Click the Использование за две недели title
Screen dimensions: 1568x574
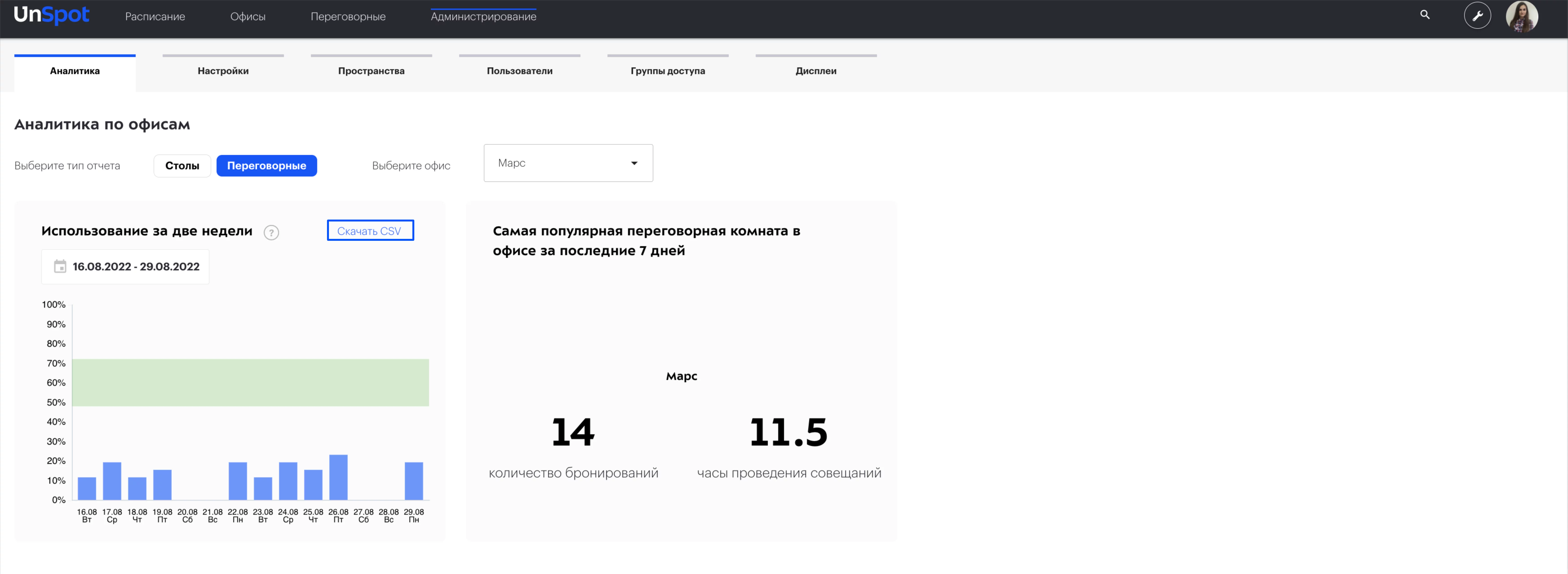[147, 231]
